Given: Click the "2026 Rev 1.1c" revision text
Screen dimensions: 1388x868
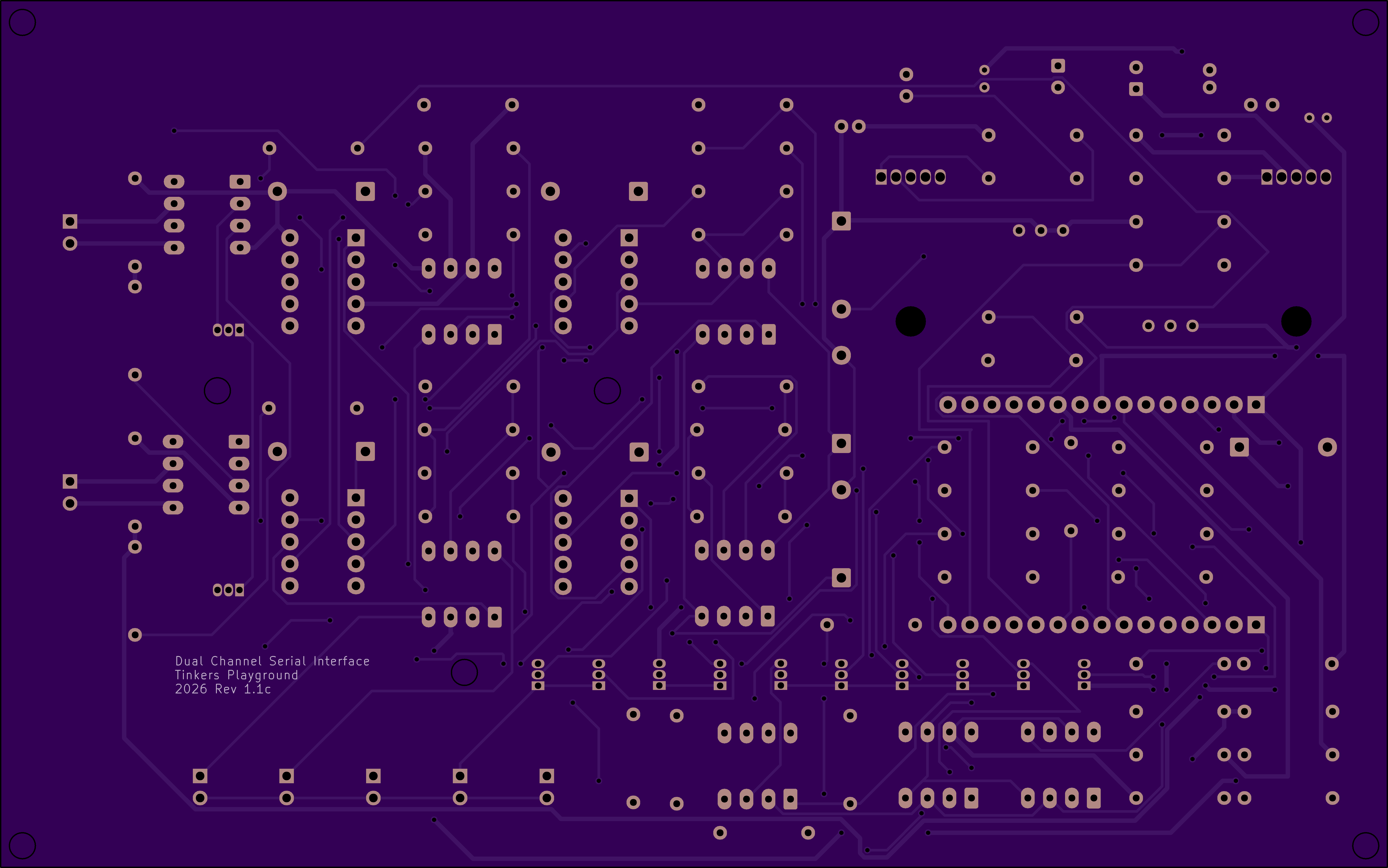Looking at the screenshot, I should tap(223, 689).
